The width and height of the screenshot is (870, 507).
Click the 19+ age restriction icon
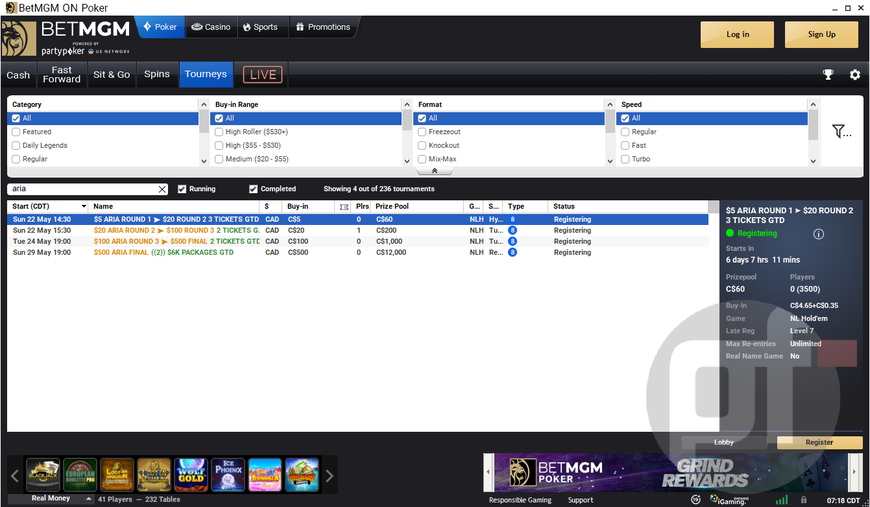(695, 500)
